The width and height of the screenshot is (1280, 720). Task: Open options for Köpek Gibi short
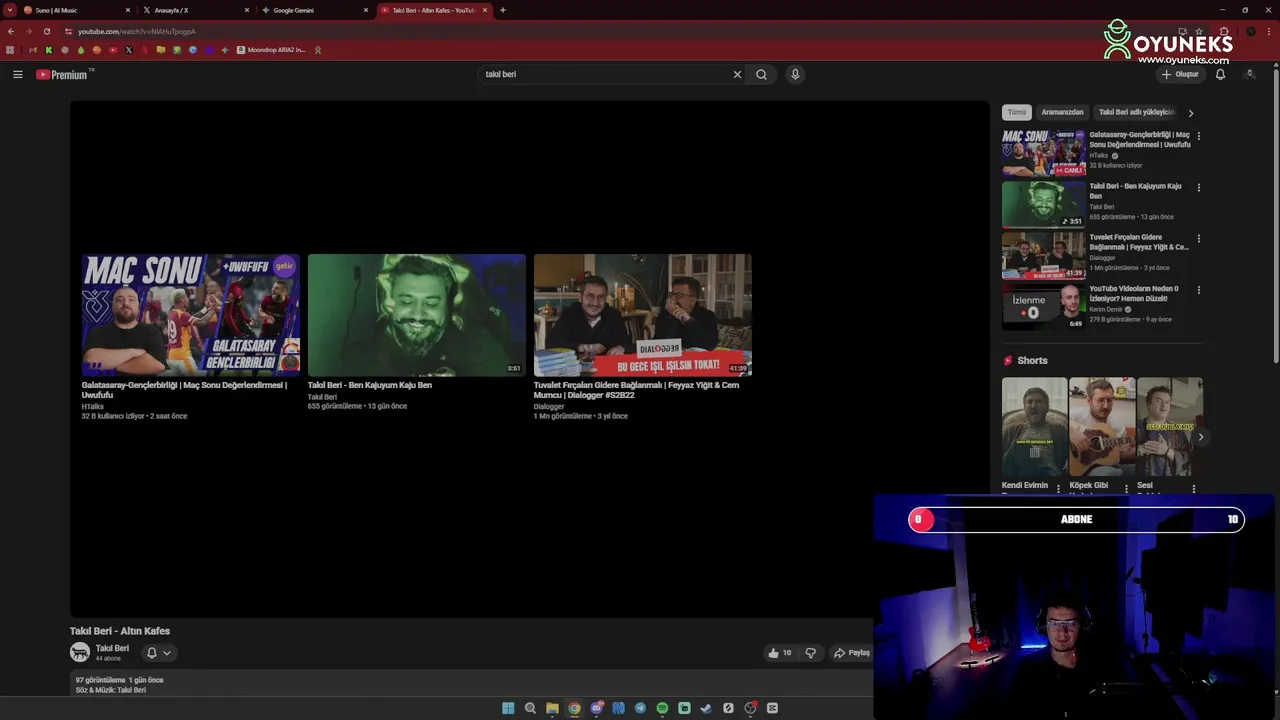[x=1126, y=489]
